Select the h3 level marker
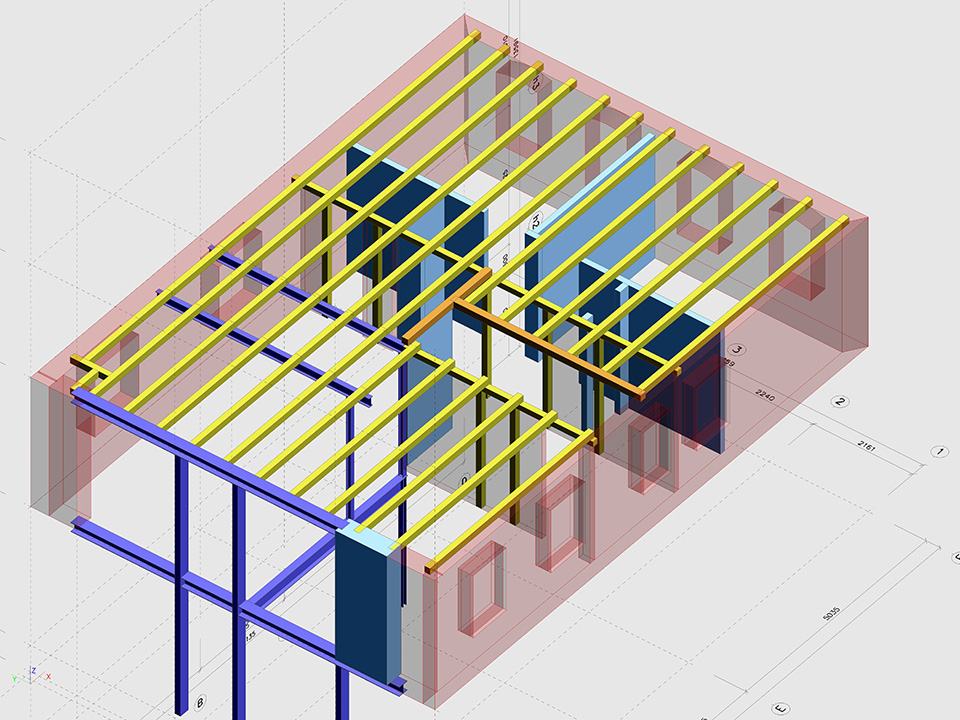 [536, 84]
